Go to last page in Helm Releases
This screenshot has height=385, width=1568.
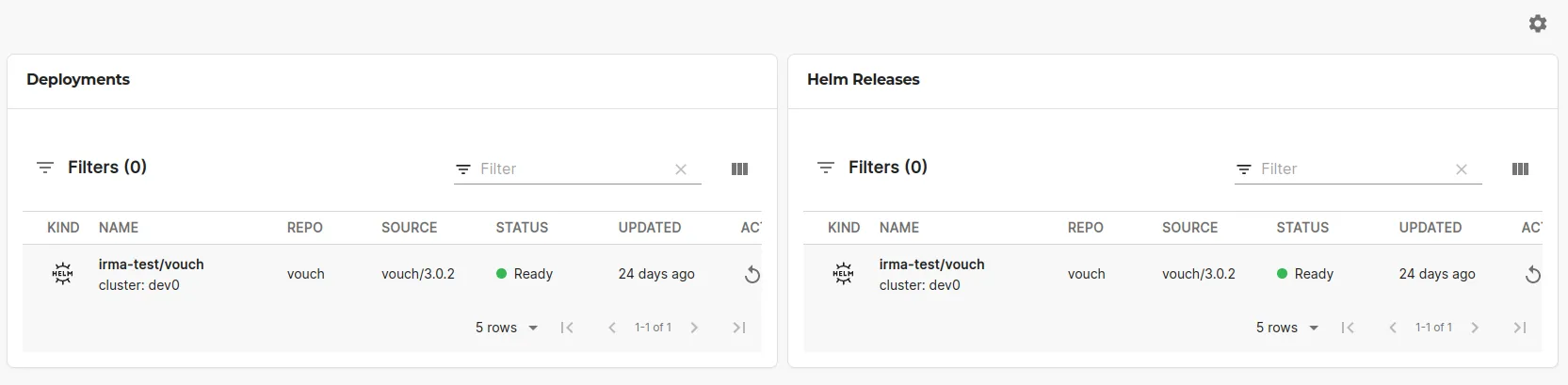pyautogui.click(x=1520, y=328)
